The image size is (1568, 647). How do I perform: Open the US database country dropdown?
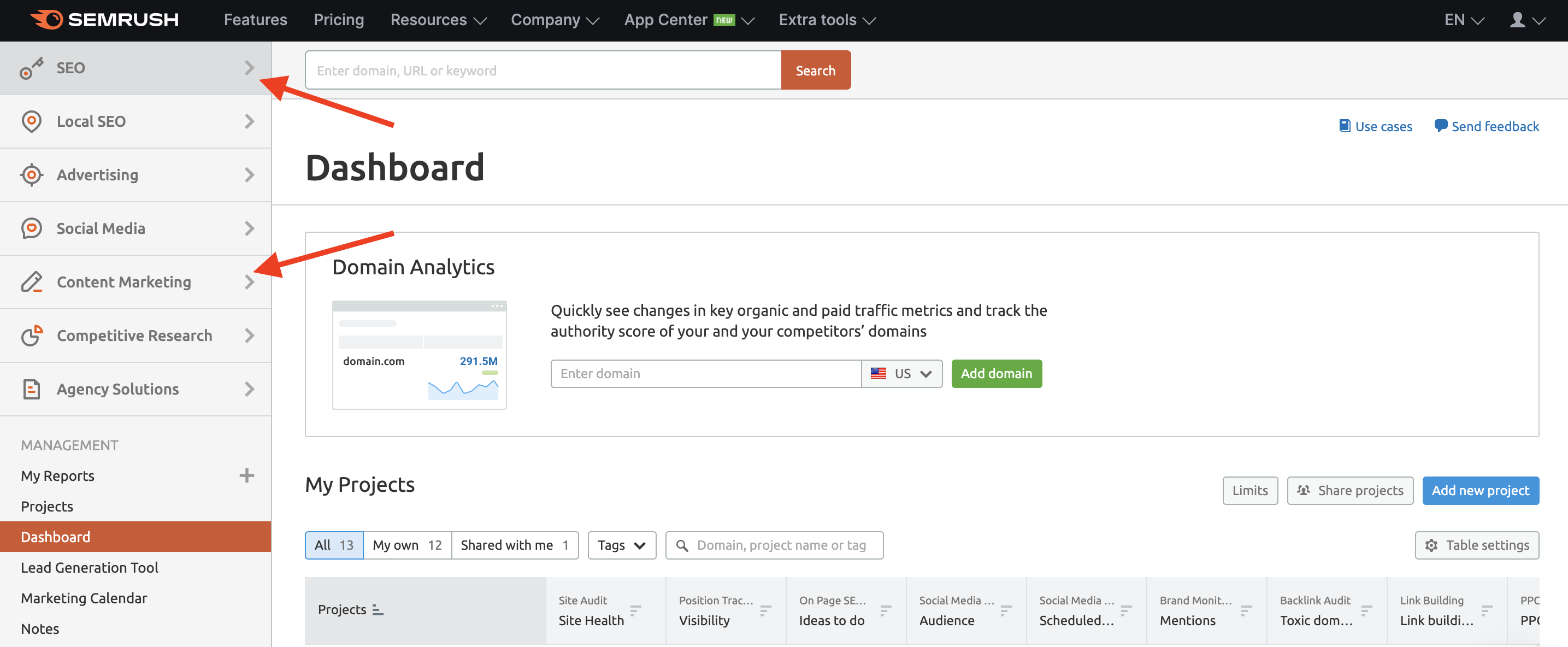(x=901, y=374)
